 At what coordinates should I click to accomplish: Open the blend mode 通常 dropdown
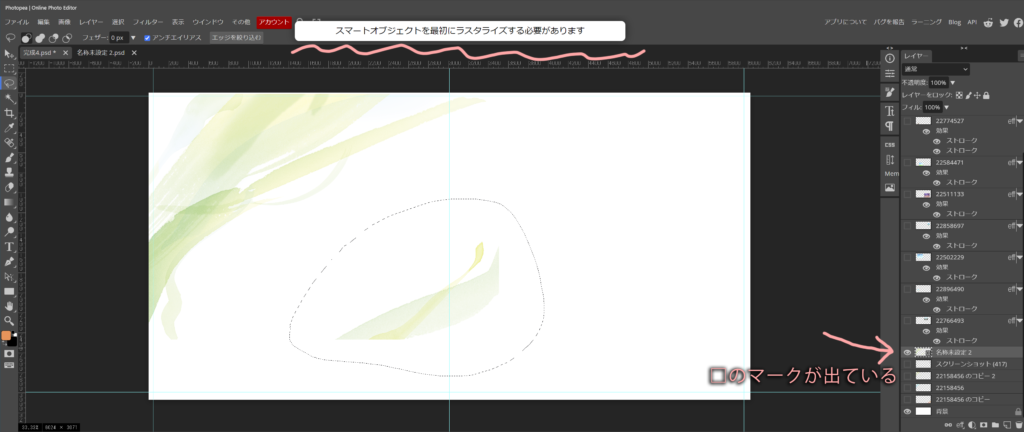(x=935, y=69)
